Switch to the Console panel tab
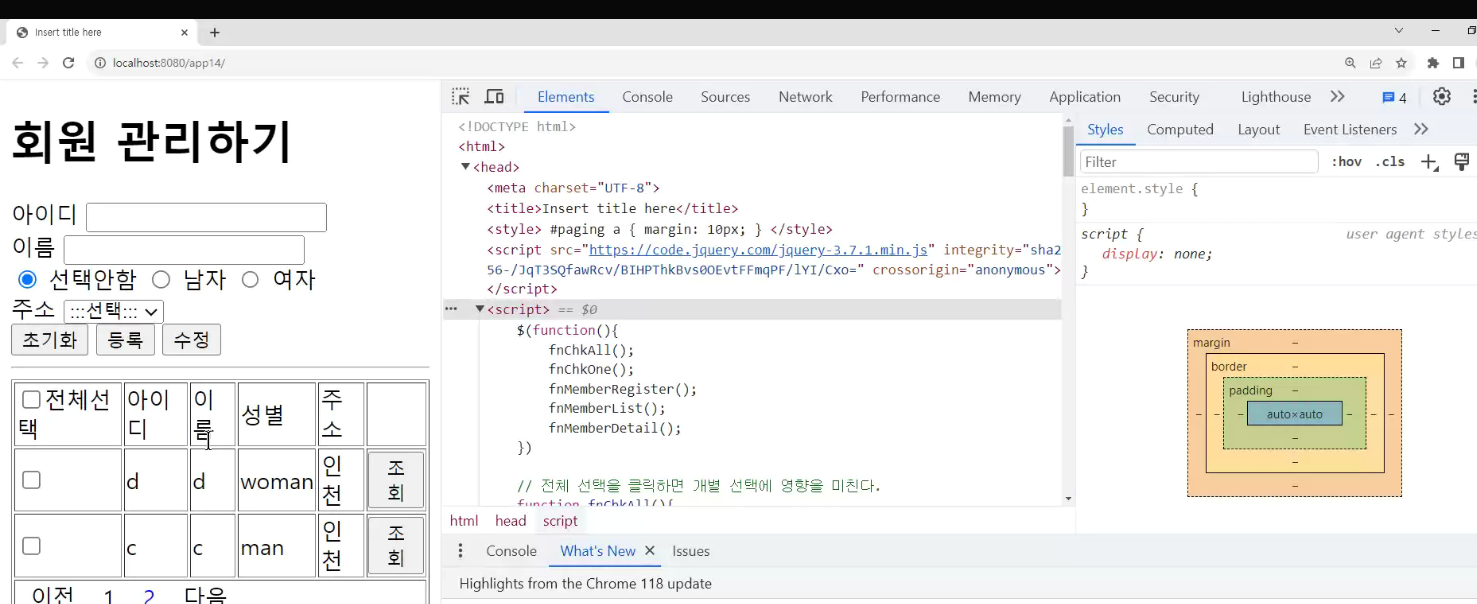This screenshot has height=604, width=1477. coord(647,97)
